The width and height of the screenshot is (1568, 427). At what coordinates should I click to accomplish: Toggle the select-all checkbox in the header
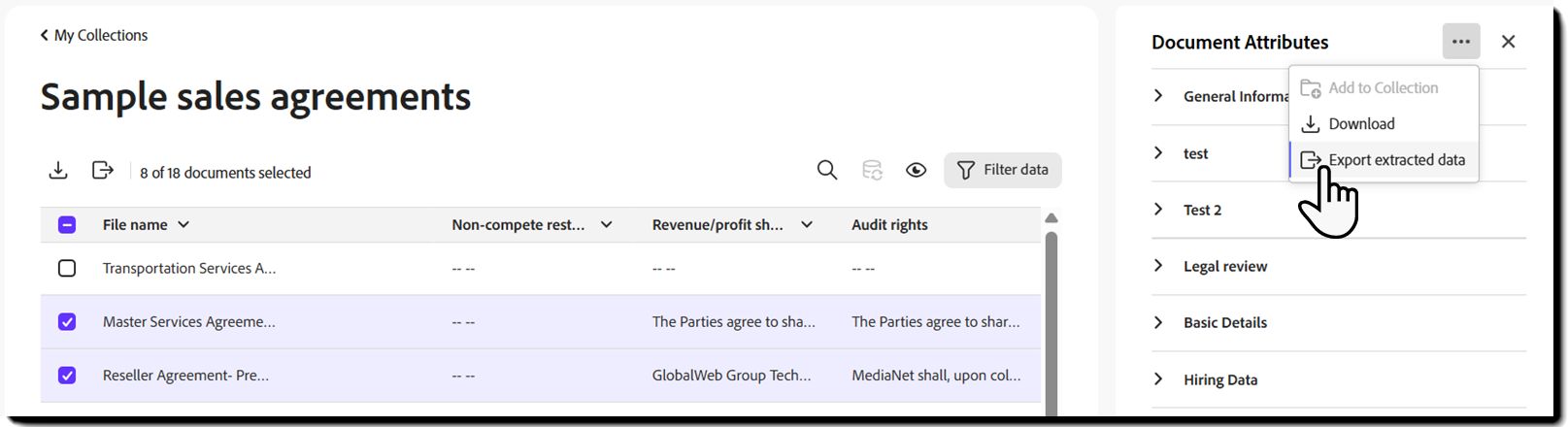point(67,225)
